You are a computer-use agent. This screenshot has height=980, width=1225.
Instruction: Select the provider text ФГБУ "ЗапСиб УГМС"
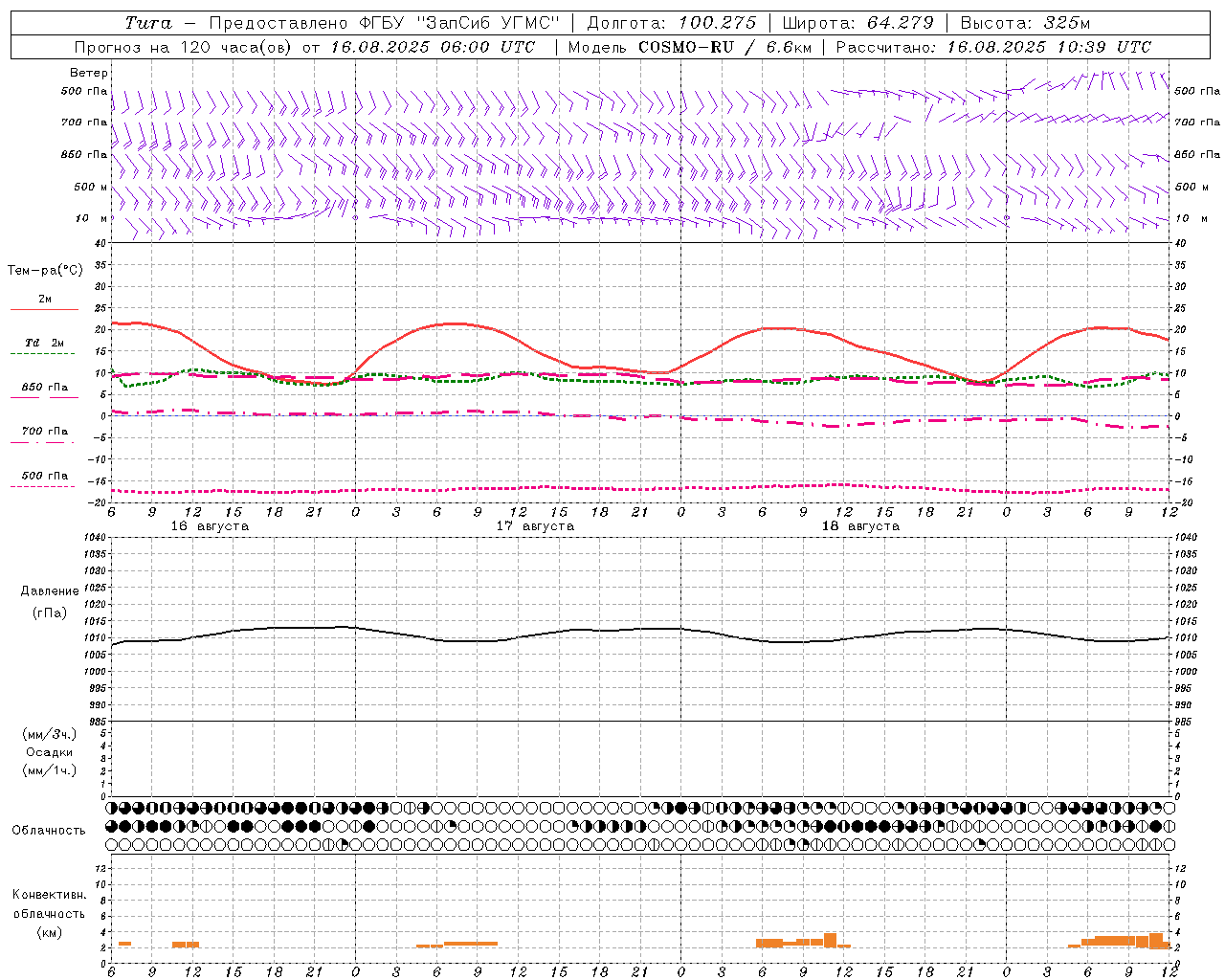tap(457, 22)
